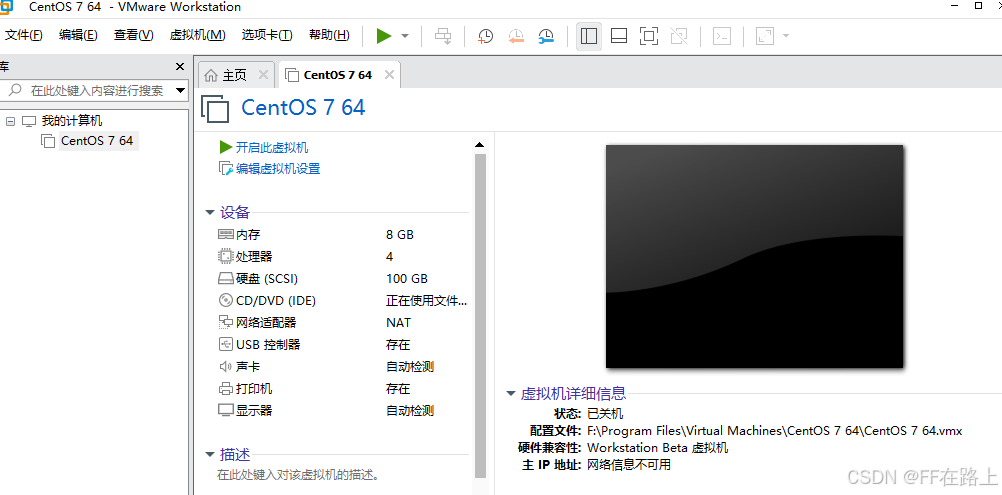
Task: Click the 硬盘 (SCSI) disk icon
Action: tap(226, 278)
